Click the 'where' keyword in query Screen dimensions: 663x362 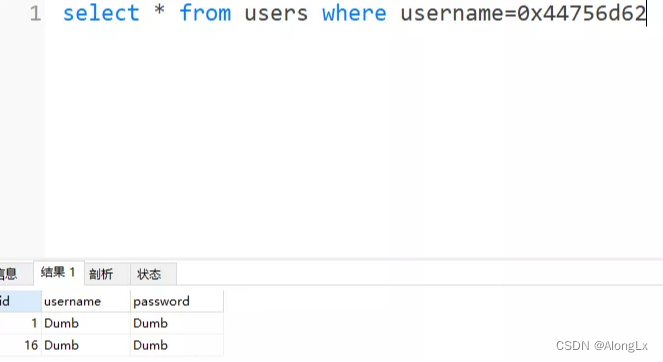coord(354,13)
